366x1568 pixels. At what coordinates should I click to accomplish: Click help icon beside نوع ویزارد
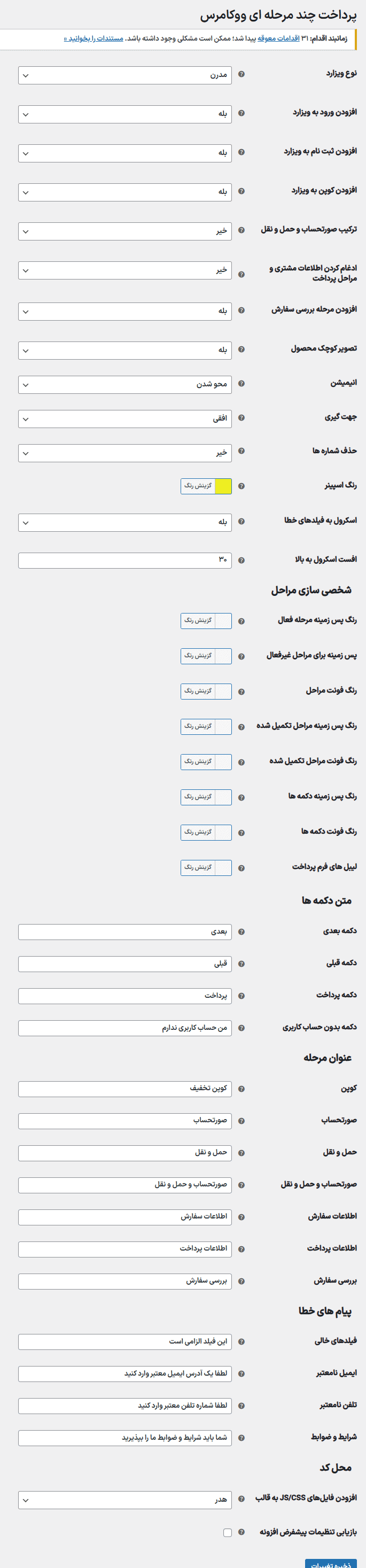tap(241, 74)
